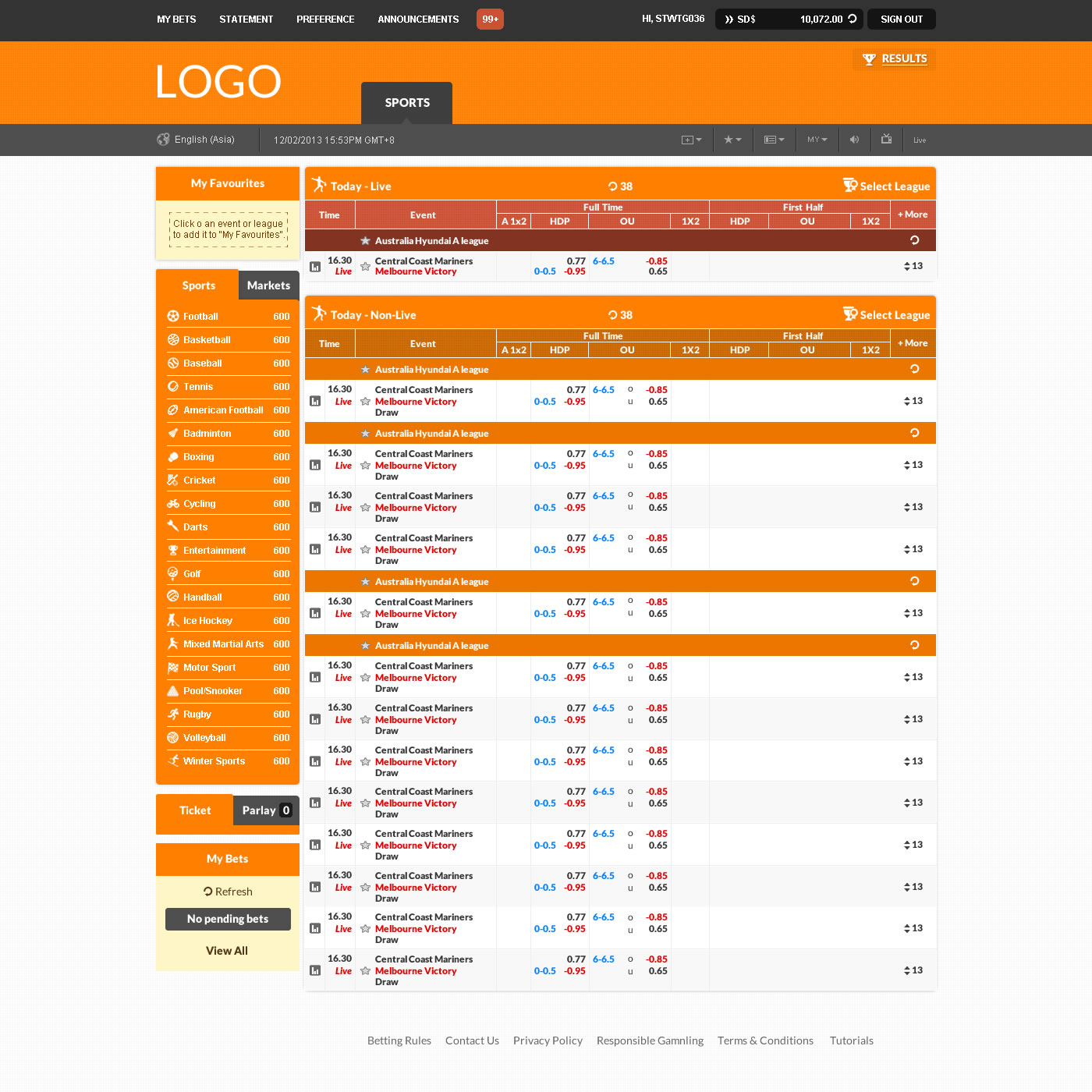Toggle Live mode in the toolbar
The width and height of the screenshot is (1092, 1092).
coord(919,140)
